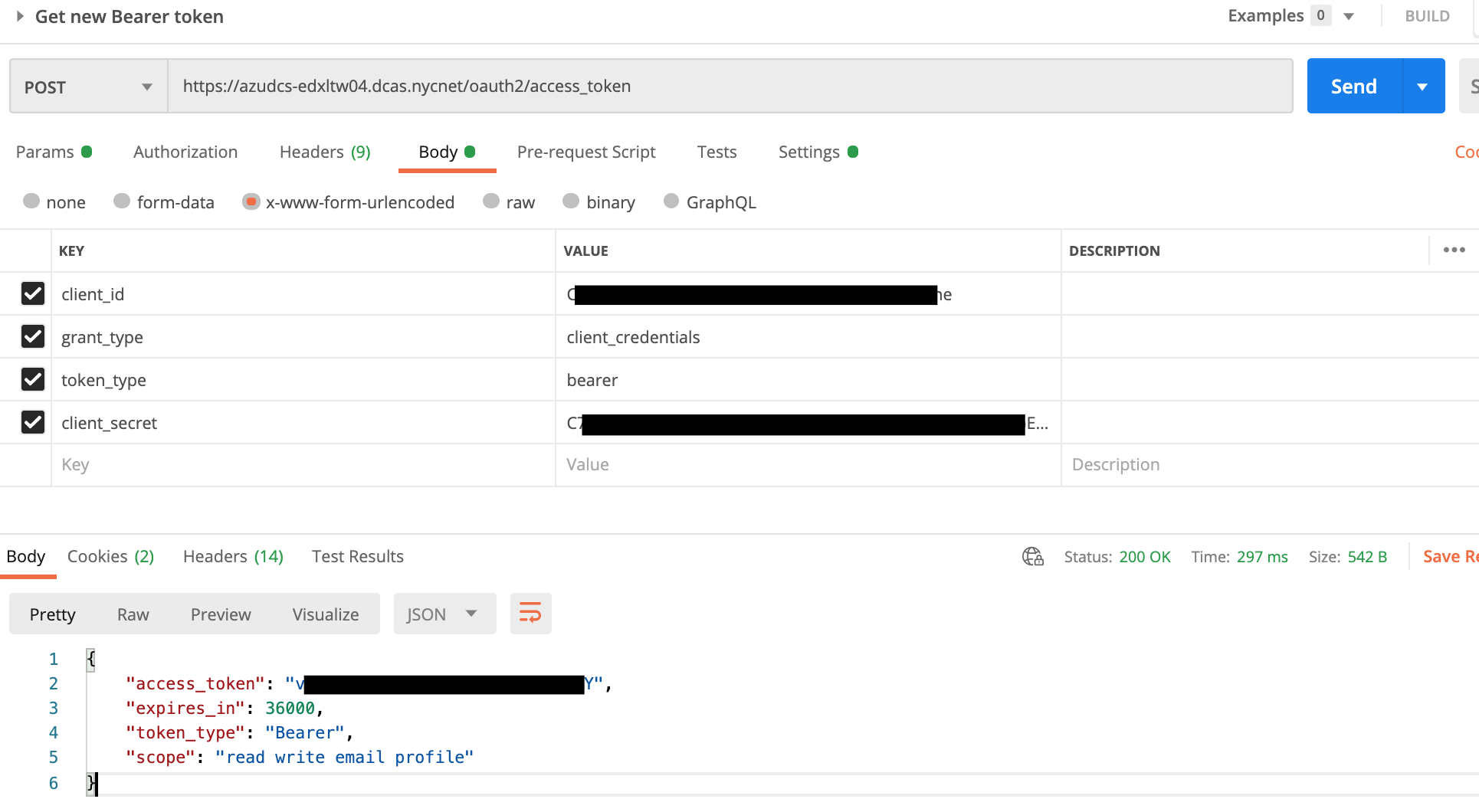The width and height of the screenshot is (1479, 812).
Task: Open the response Headers (14) tab
Action: [x=233, y=556]
